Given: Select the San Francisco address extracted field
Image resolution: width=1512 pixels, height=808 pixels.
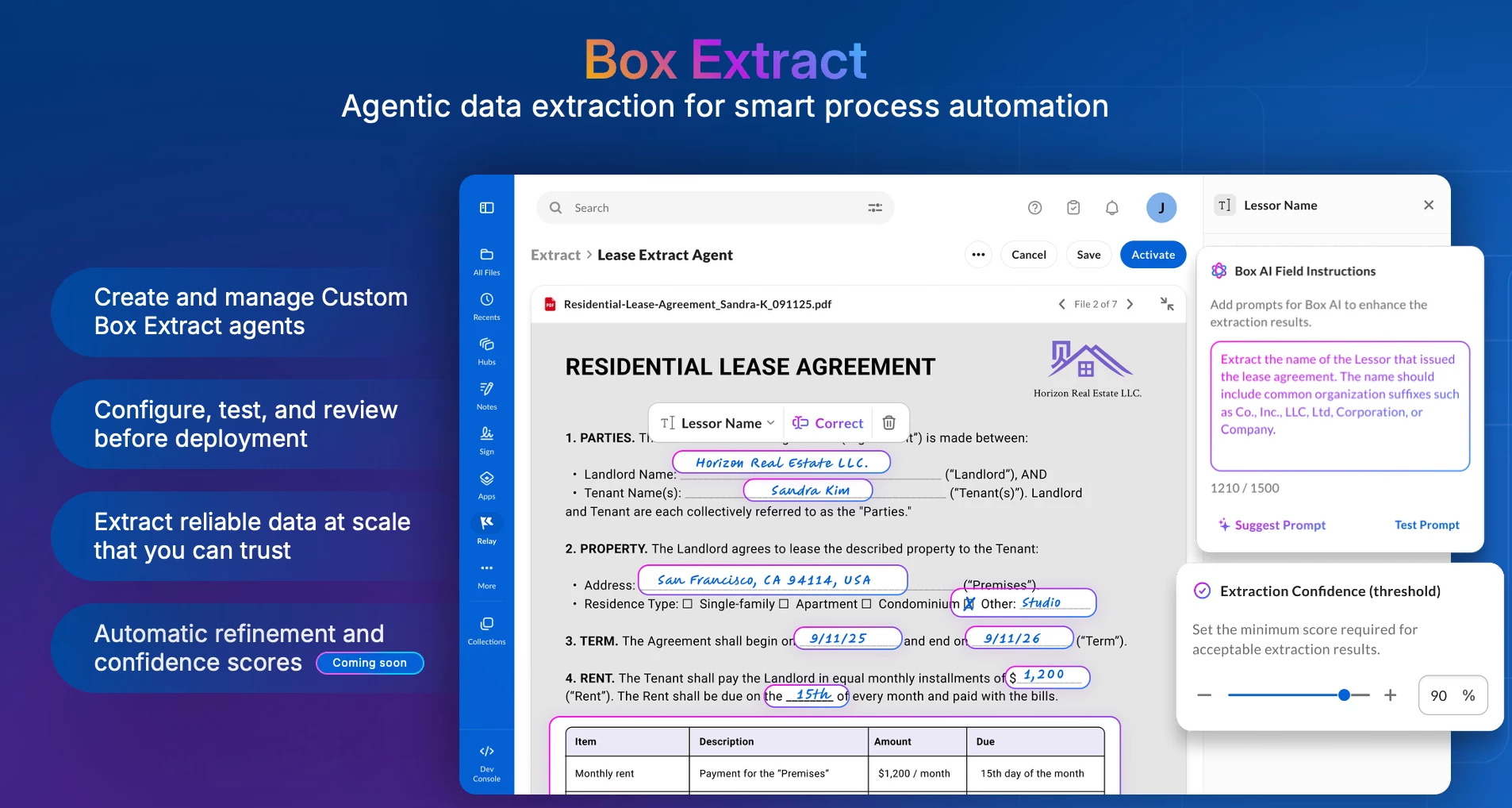Looking at the screenshot, I should pyautogui.click(x=772, y=579).
